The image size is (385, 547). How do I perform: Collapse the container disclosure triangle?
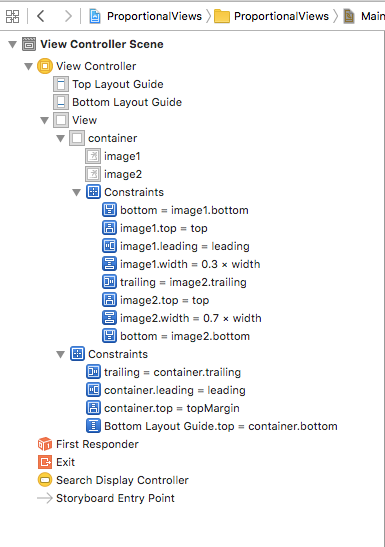point(61,138)
